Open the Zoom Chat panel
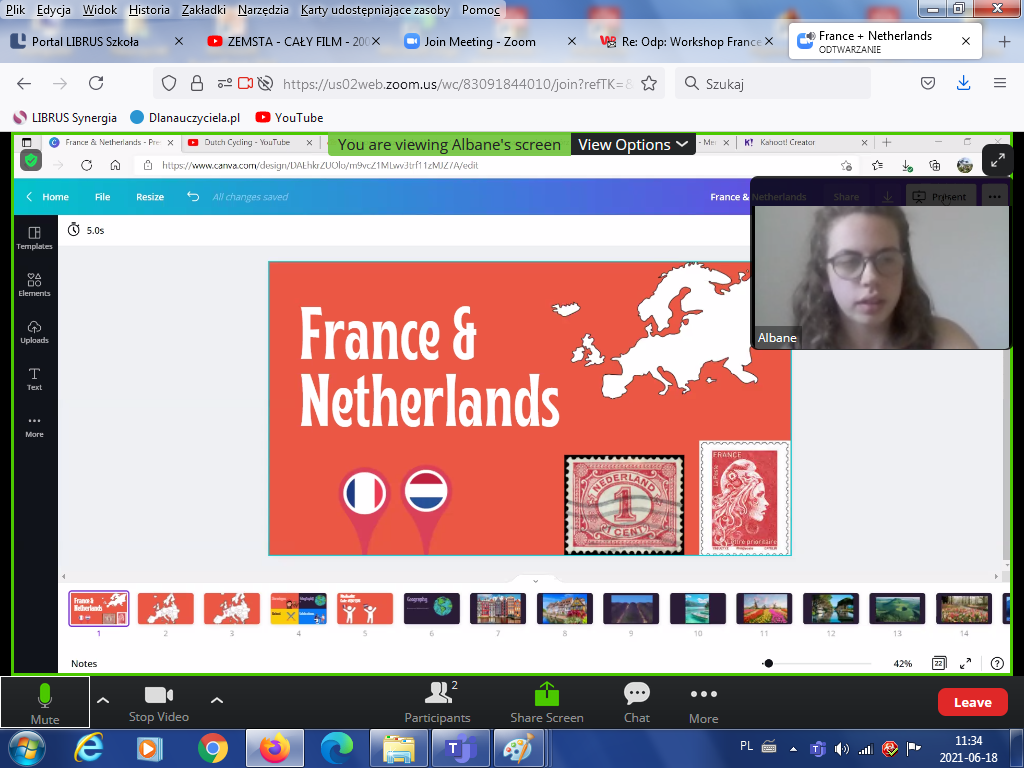 (x=637, y=702)
